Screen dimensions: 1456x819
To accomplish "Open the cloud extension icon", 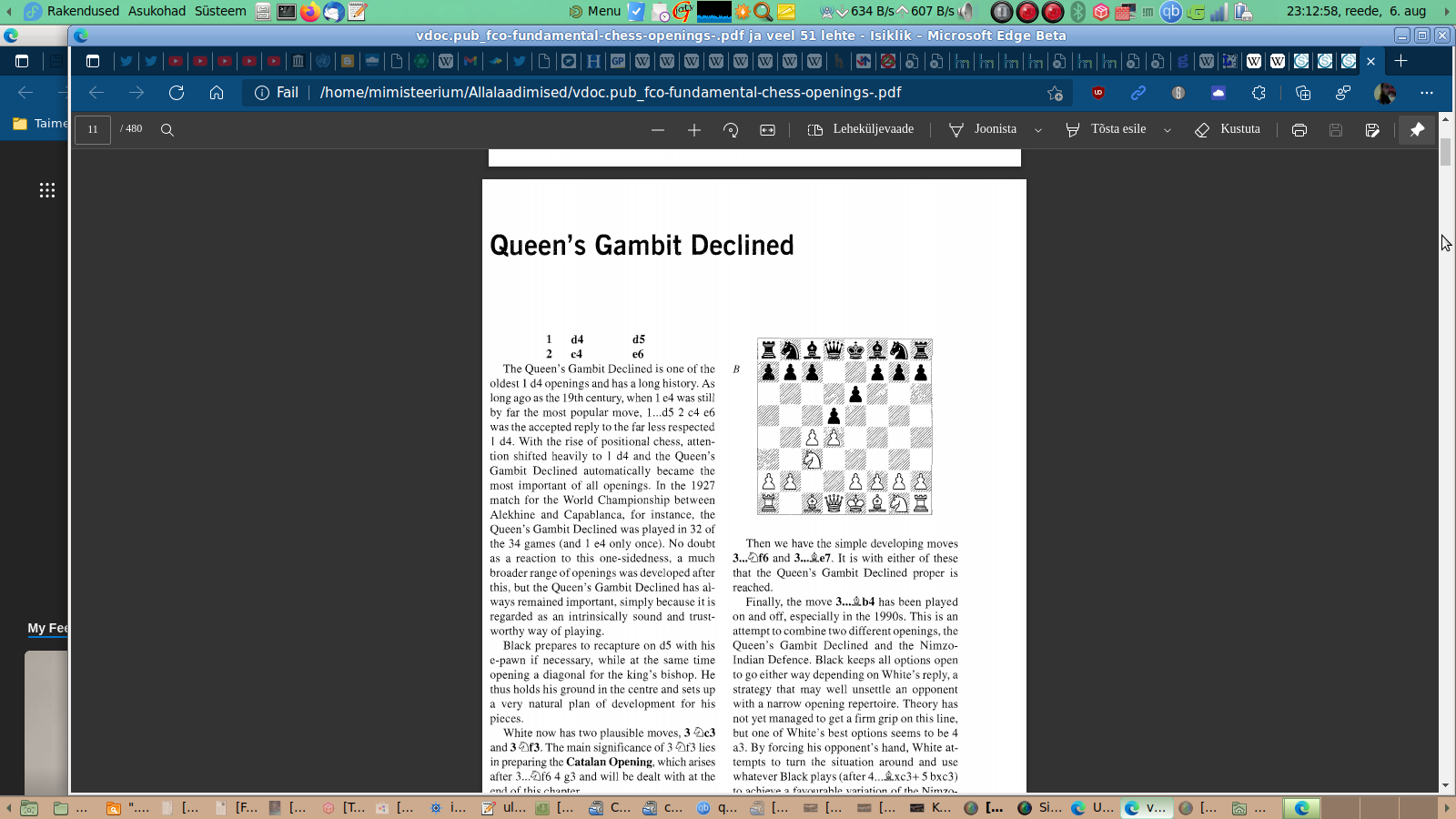I will tap(1218, 93).
